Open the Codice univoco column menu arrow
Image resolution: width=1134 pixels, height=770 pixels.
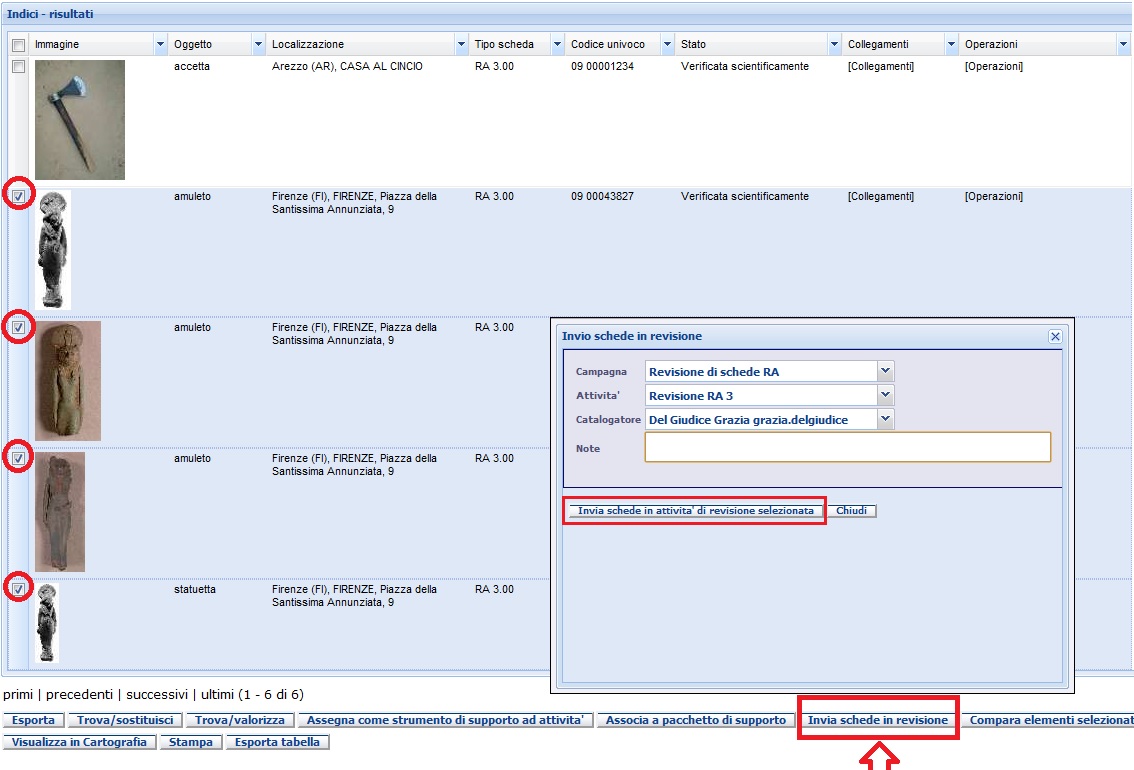pos(667,45)
